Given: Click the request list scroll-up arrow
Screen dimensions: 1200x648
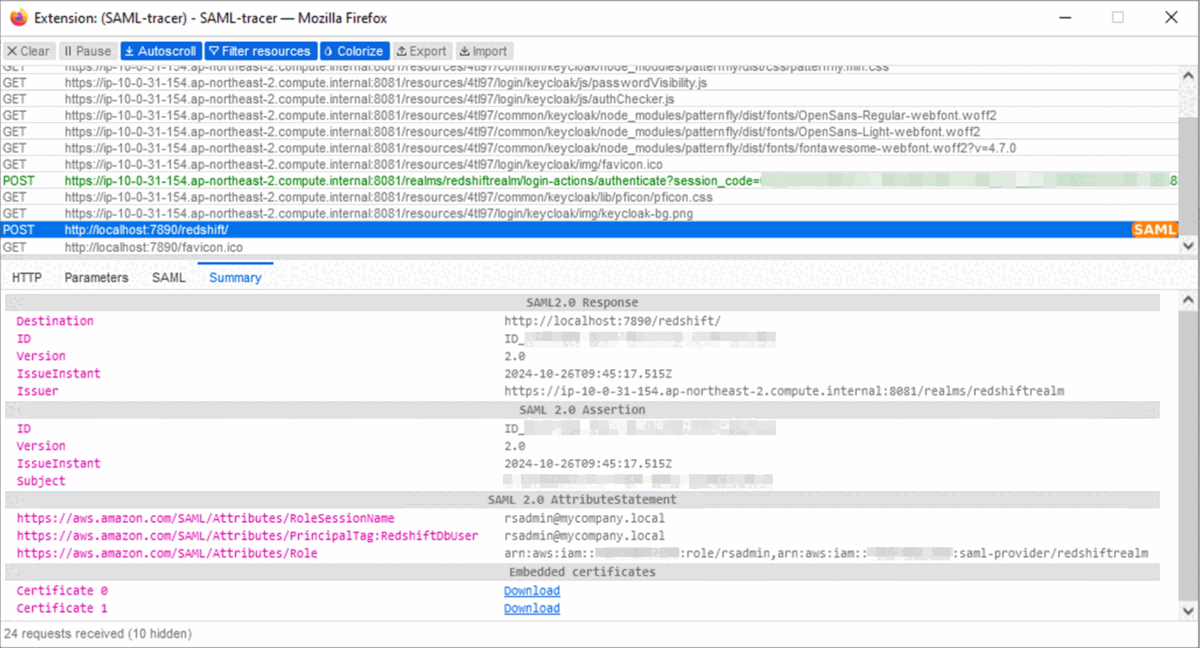Looking at the screenshot, I should (1189, 75).
